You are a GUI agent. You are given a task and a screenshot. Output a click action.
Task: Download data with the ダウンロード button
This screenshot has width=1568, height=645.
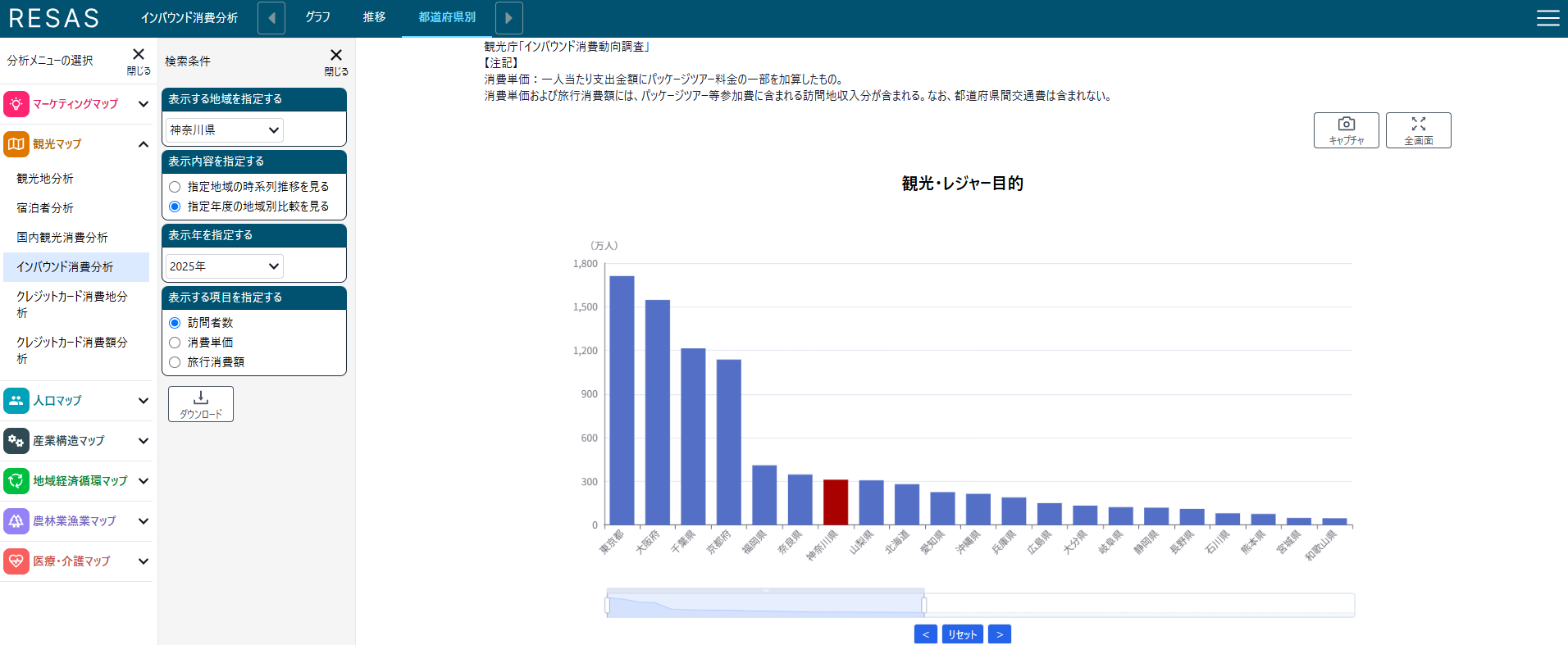(201, 404)
